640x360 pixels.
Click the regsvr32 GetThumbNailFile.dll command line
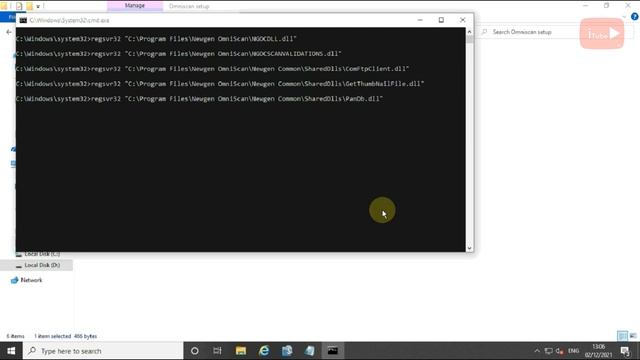(220, 84)
